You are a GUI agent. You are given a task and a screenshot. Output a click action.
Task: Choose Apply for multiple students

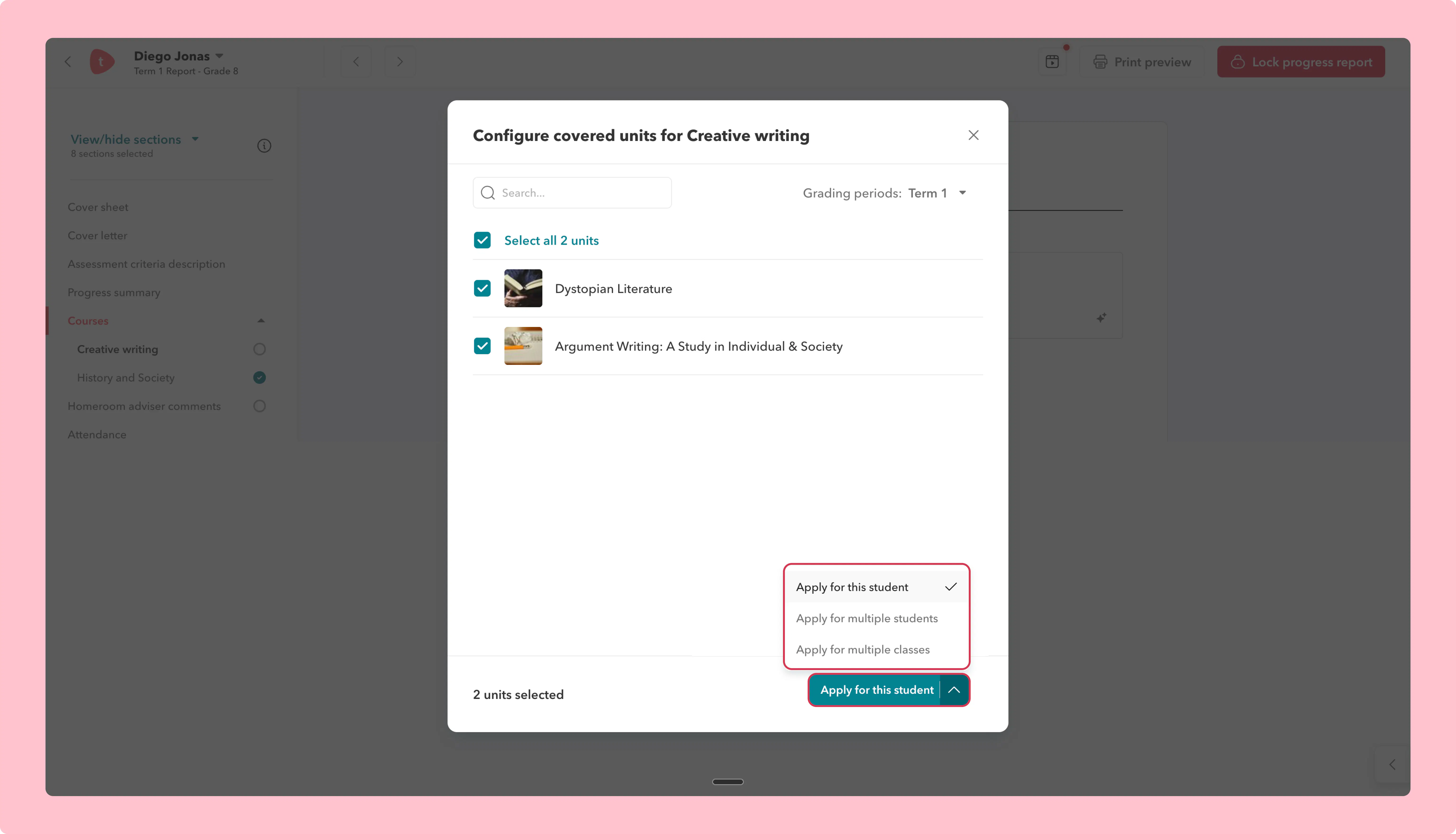(876, 619)
